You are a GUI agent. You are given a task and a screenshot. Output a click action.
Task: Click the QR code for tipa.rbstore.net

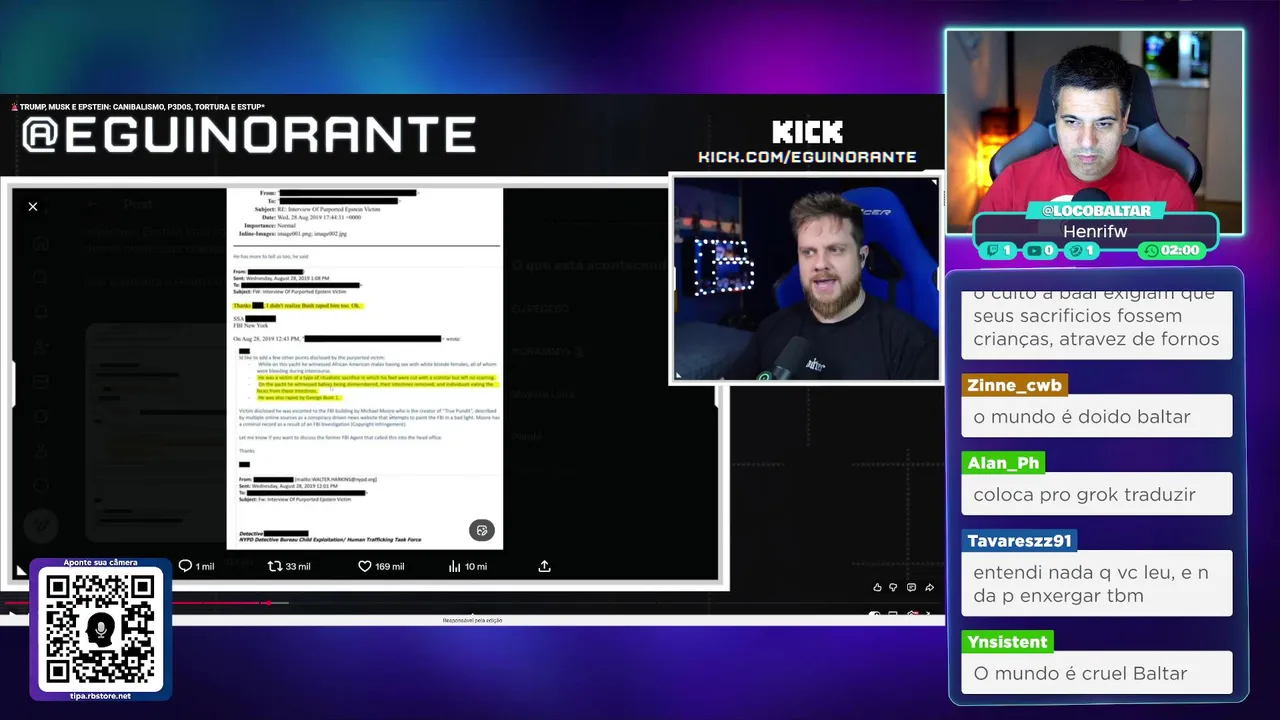(x=100, y=629)
